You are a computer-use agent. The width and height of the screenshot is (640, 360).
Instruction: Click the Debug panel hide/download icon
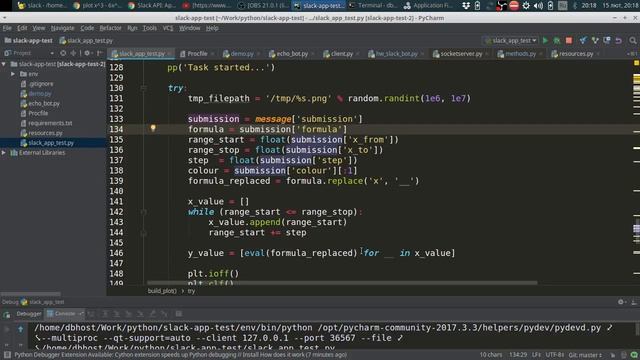tap(634, 302)
